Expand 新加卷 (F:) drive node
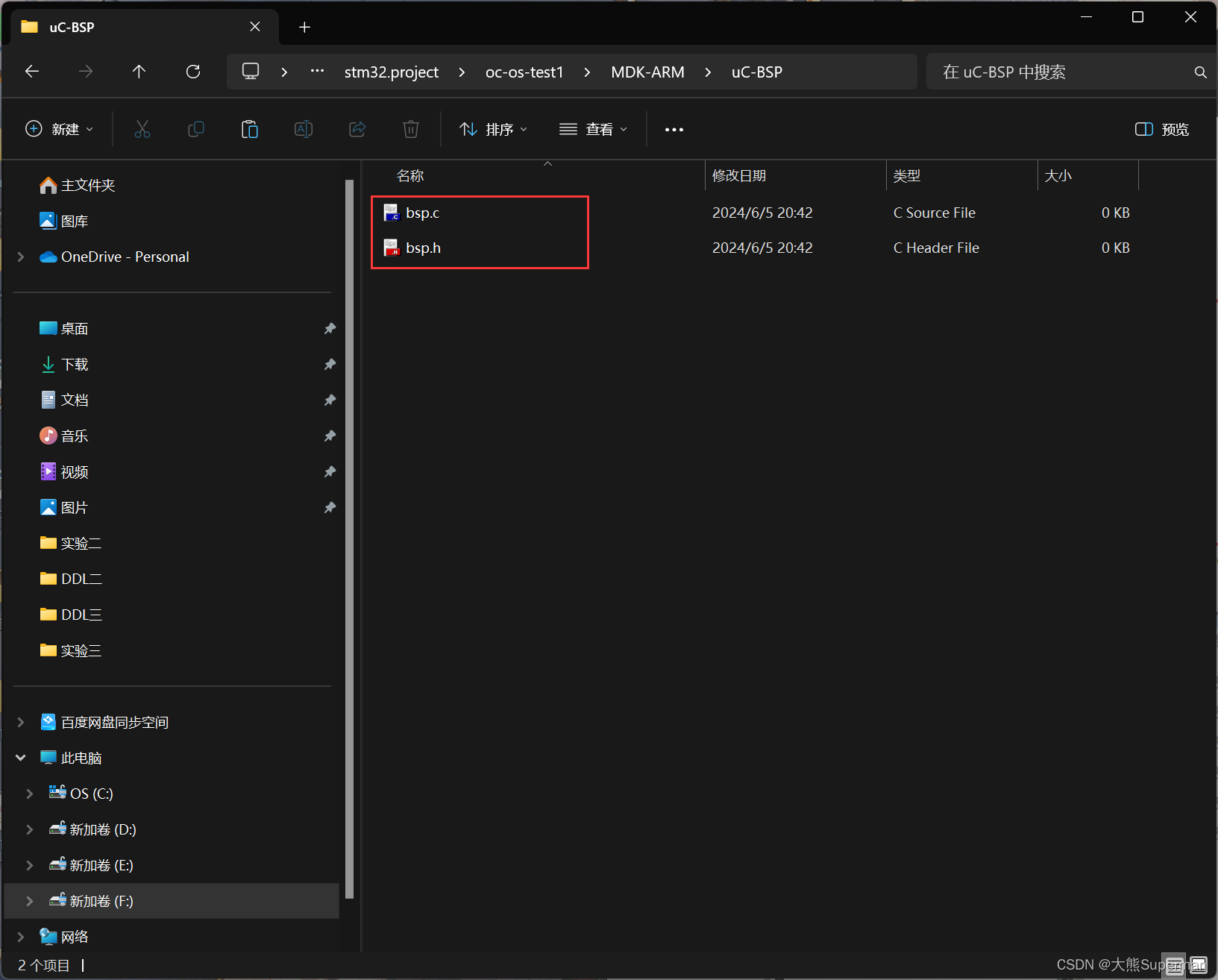The height and width of the screenshot is (980, 1218). tap(30, 901)
